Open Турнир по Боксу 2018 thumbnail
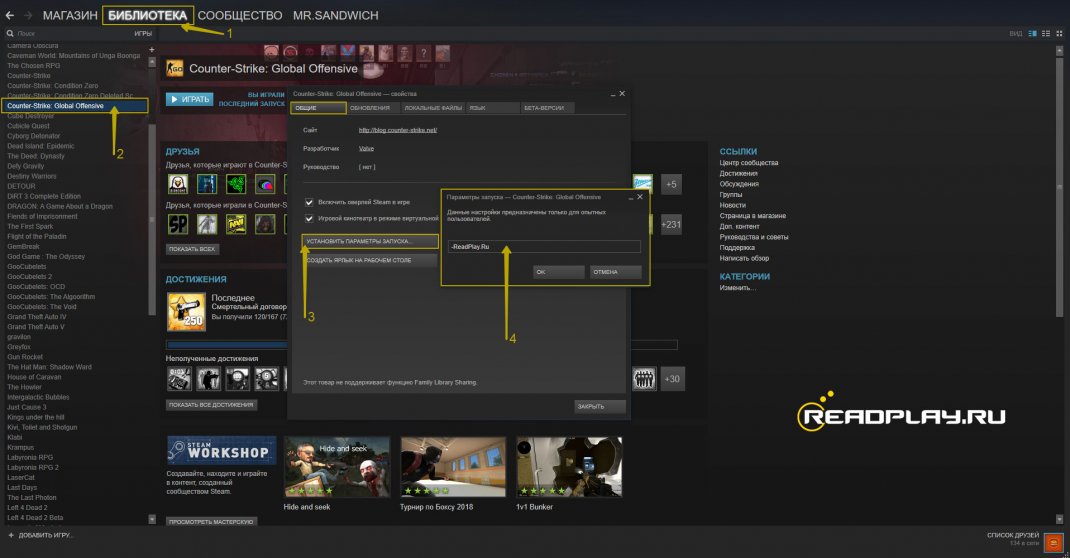Image resolution: width=1070 pixels, height=558 pixels. tap(453, 467)
